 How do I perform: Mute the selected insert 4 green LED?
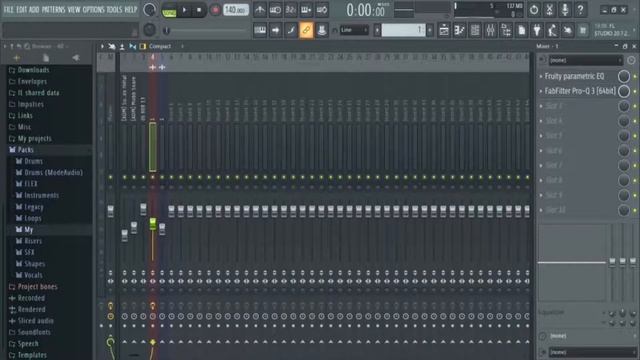pos(153,177)
